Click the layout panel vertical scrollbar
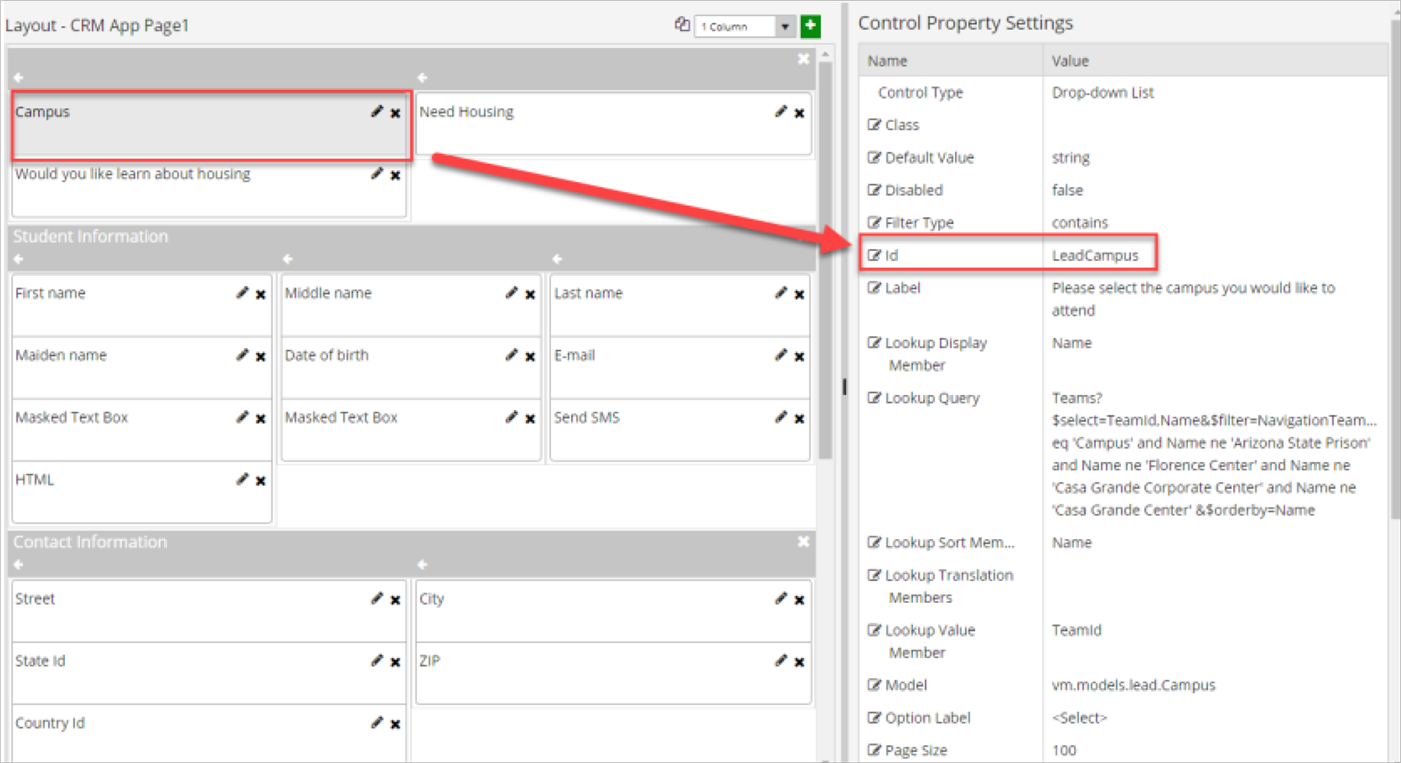Screen dimensions: 1401x763 [x=825, y=260]
